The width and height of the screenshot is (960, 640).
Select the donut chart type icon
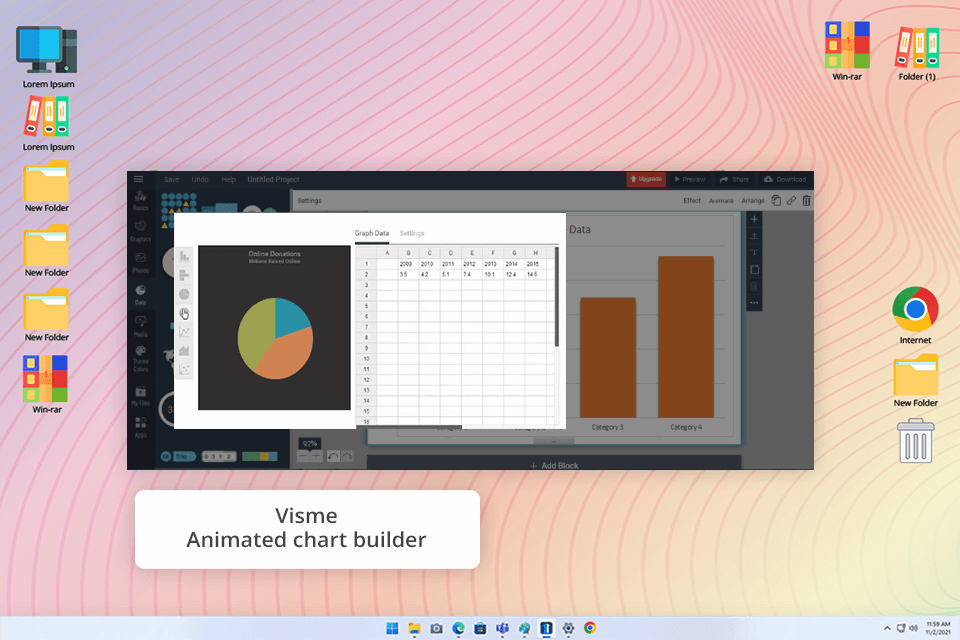184,314
